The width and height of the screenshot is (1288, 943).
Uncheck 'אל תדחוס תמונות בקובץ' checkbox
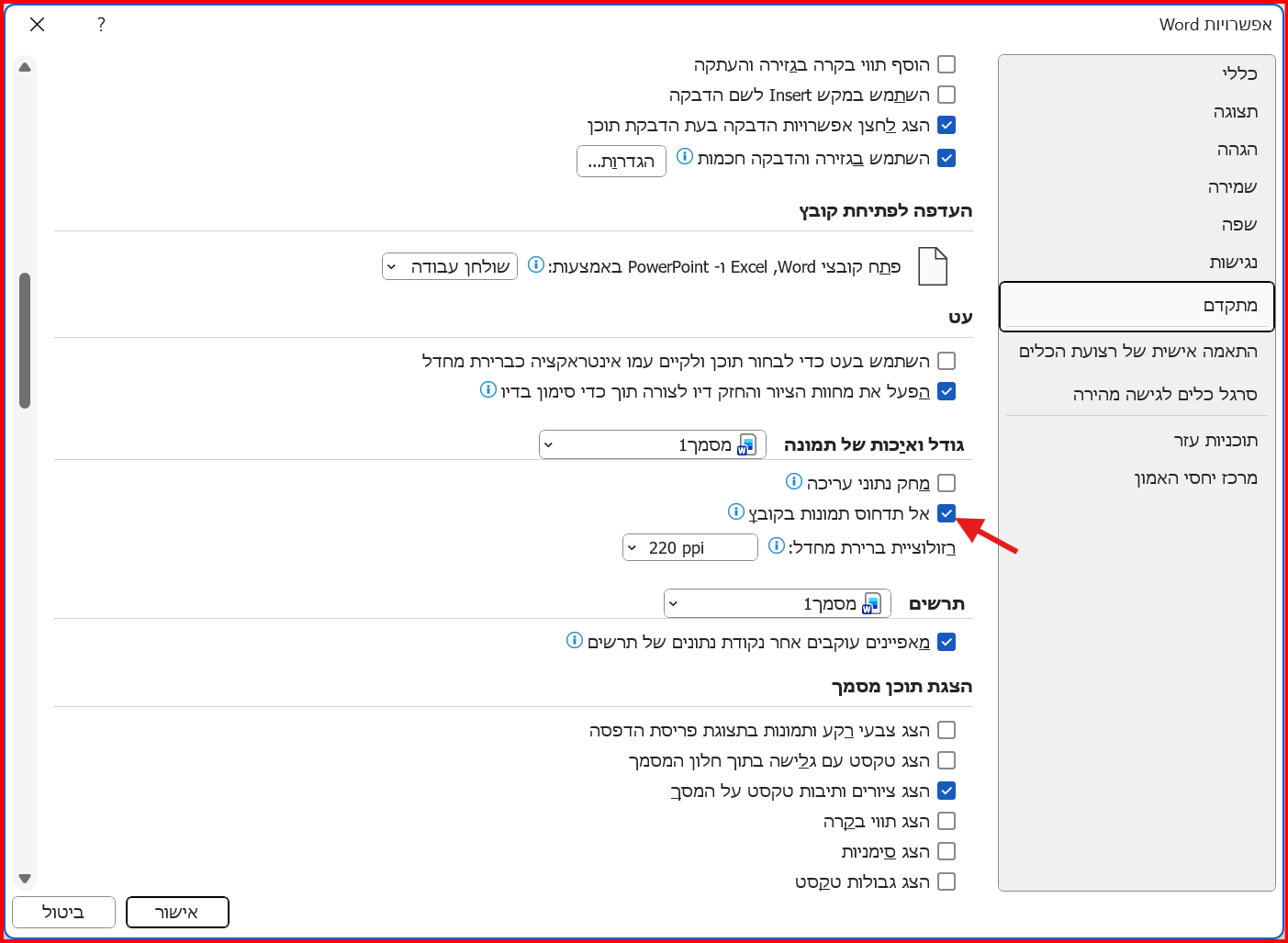click(946, 513)
